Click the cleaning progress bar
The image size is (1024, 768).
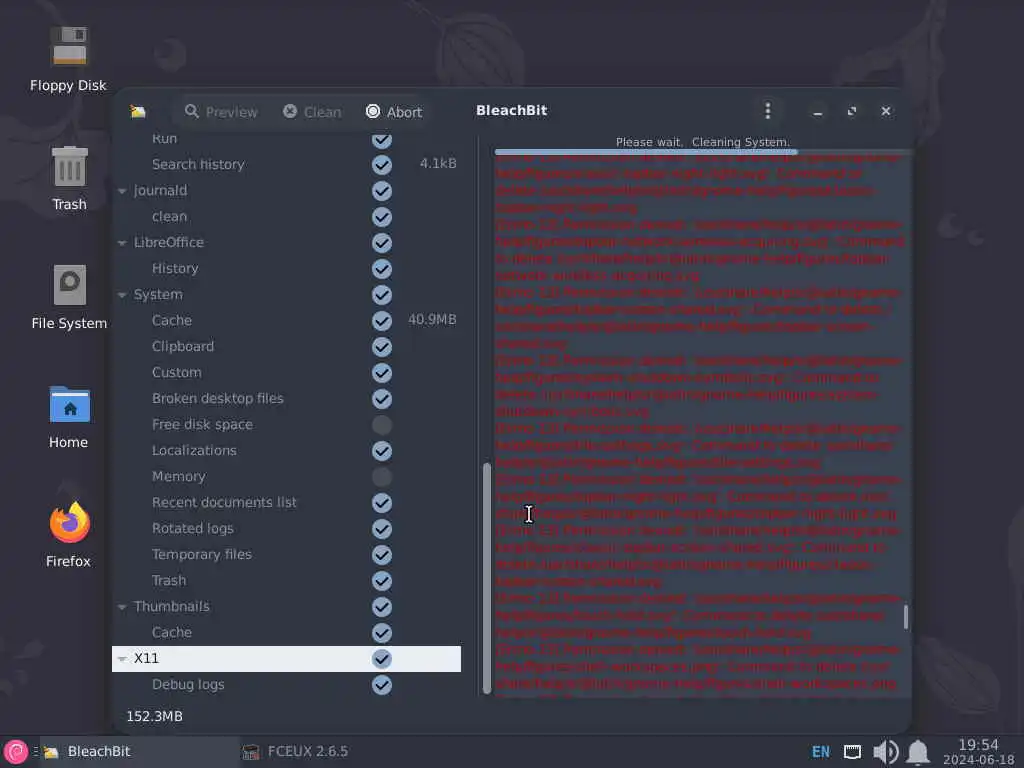click(702, 152)
